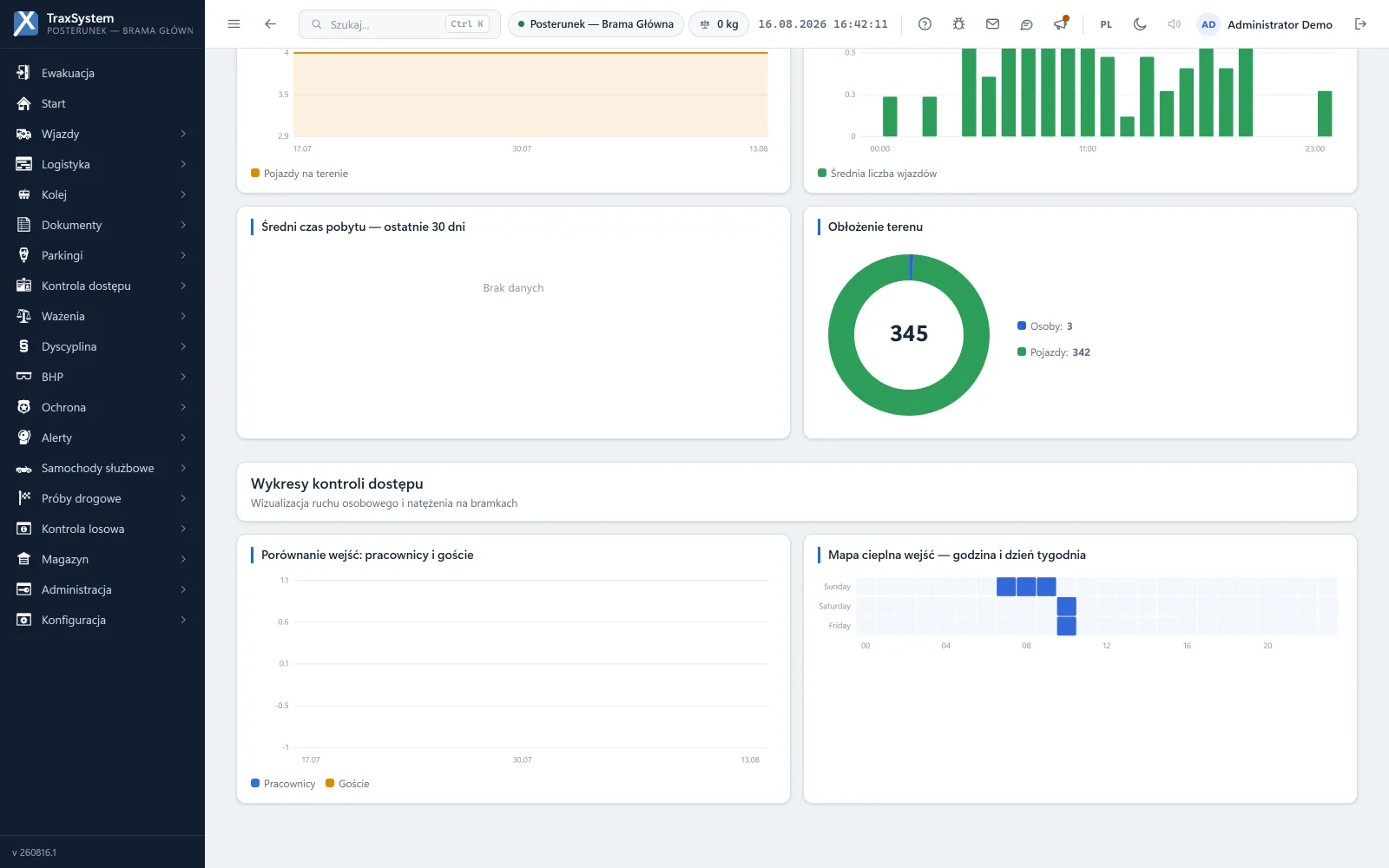Click the Administrator Demo user name

(x=1280, y=24)
